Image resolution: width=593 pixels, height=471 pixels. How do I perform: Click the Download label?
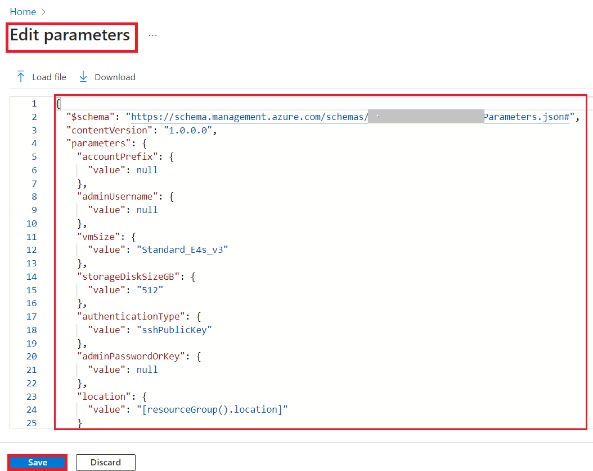tap(115, 77)
